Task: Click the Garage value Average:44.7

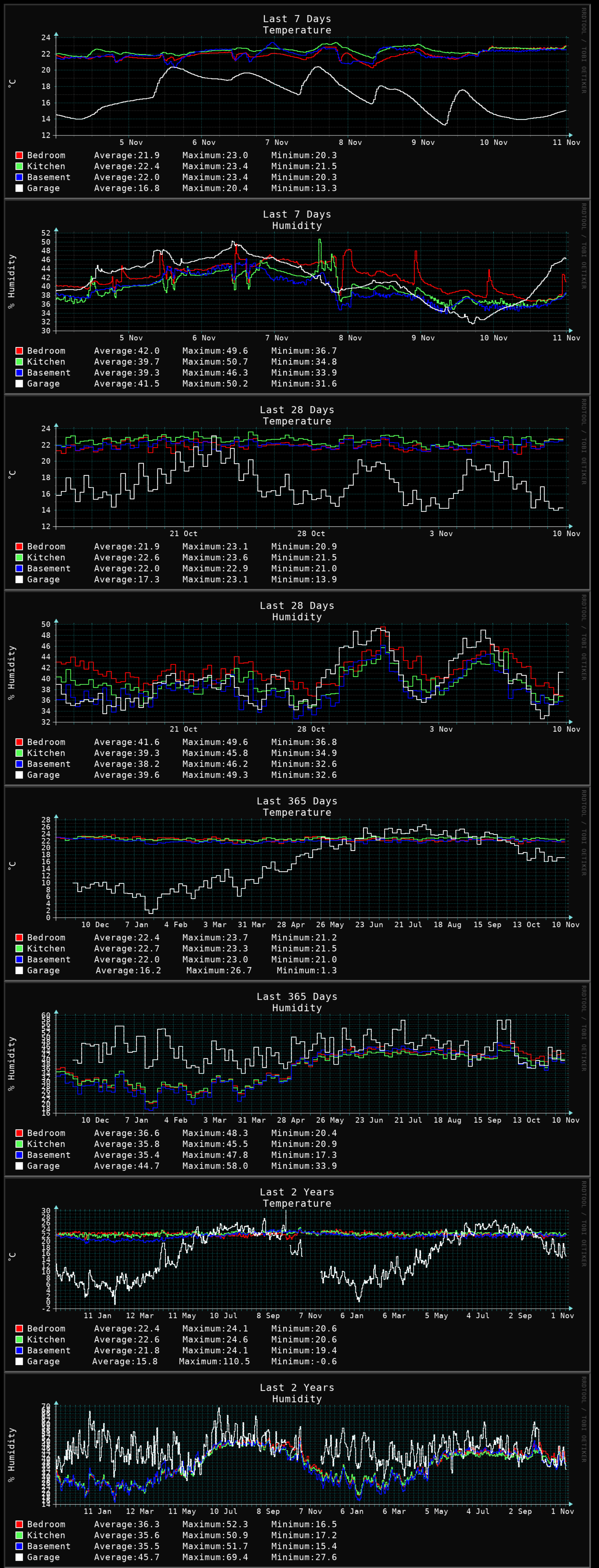Action: [x=127, y=1166]
